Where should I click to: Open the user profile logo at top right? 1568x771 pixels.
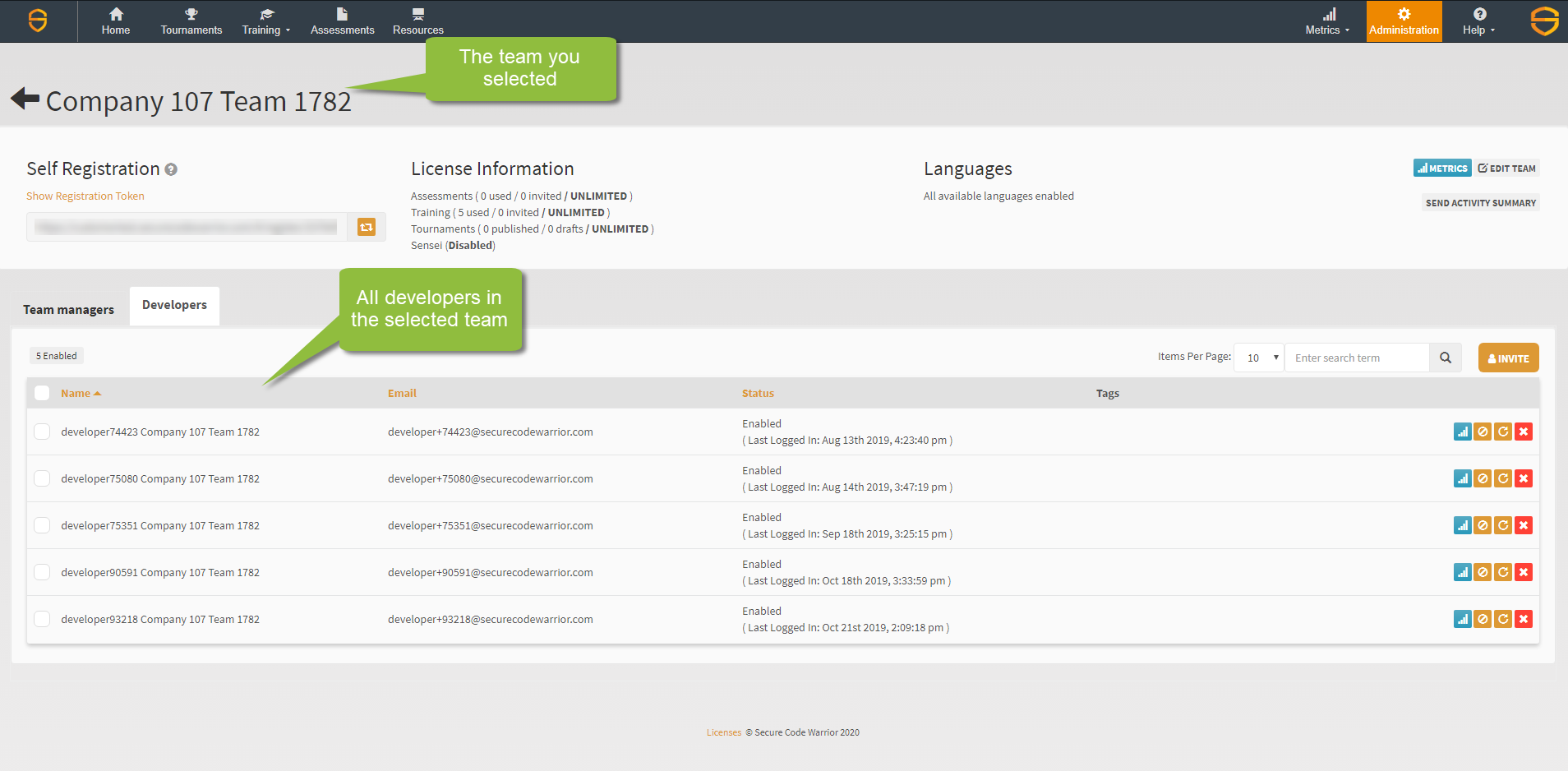coord(1544,21)
